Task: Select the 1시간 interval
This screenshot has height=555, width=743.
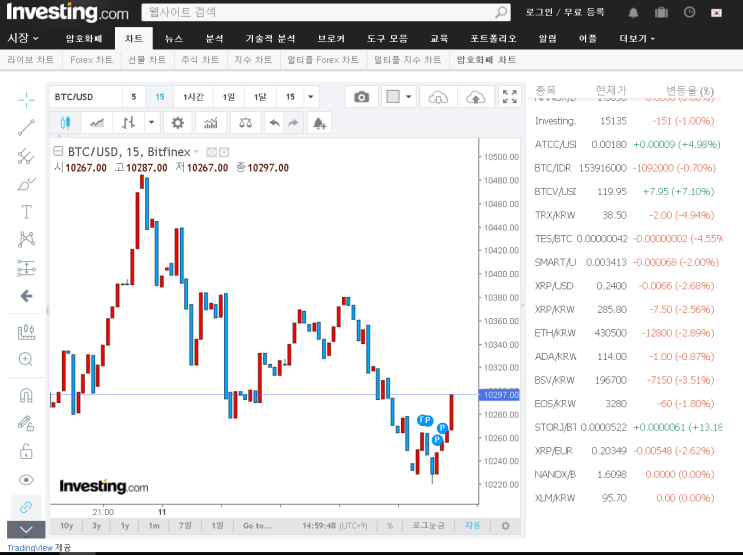Action: (x=193, y=97)
